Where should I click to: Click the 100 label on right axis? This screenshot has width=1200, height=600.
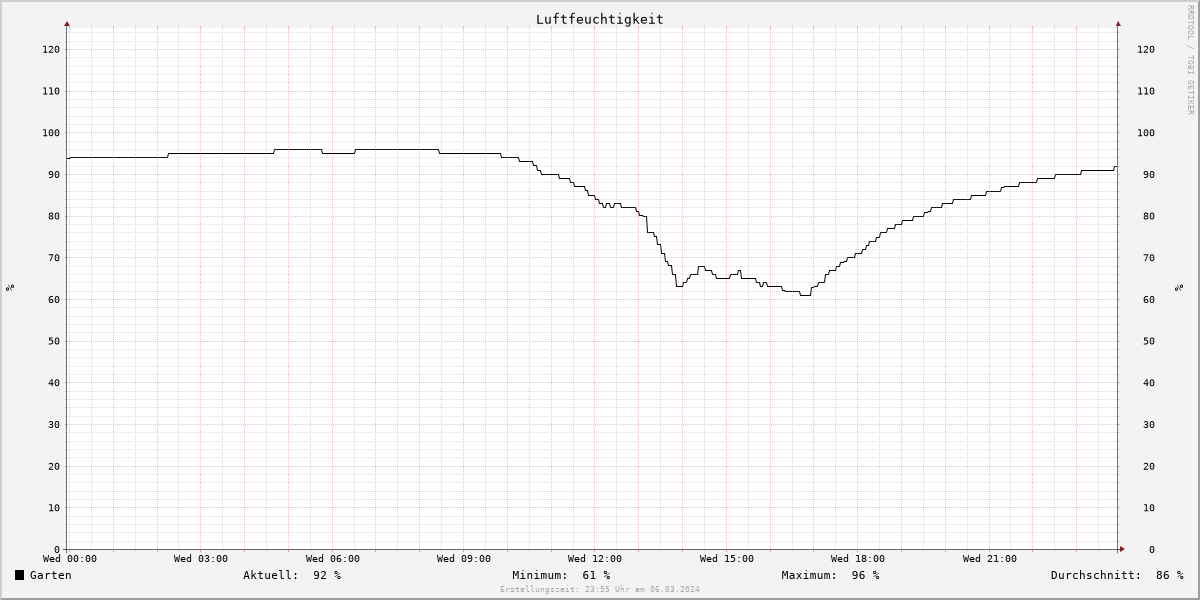point(1146,133)
